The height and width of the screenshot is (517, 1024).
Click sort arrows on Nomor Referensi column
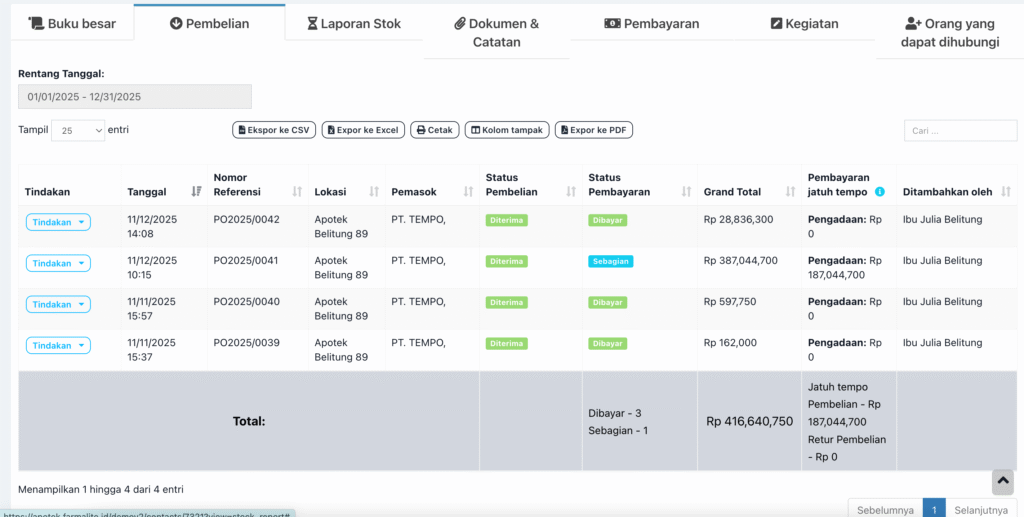(297, 192)
